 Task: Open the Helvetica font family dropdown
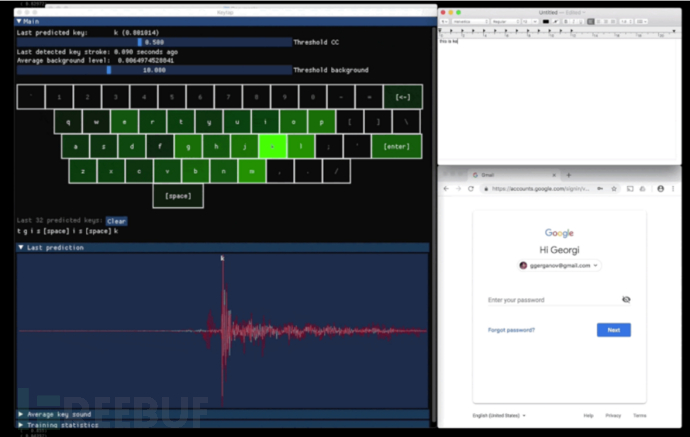click(x=470, y=22)
